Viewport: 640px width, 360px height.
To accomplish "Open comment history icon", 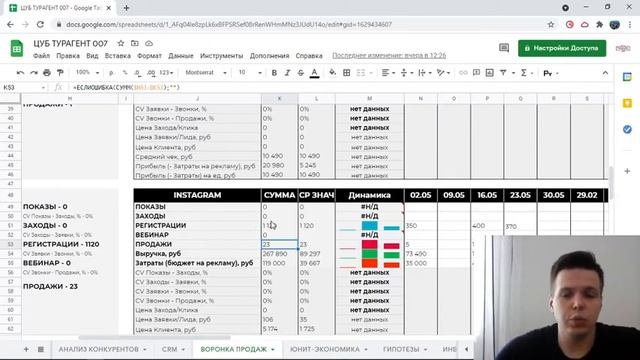I will click(x=504, y=48).
